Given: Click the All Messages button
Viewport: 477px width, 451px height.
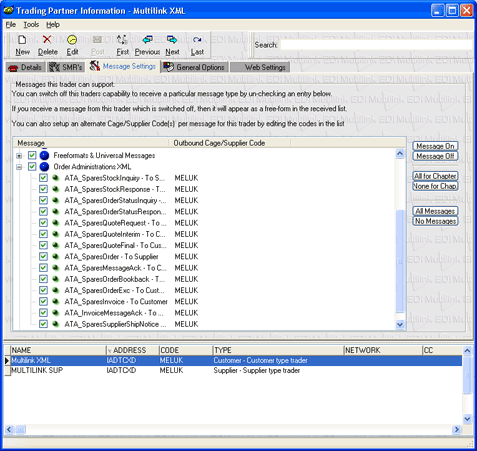Looking at the screenshot, I should pos(435,211).
